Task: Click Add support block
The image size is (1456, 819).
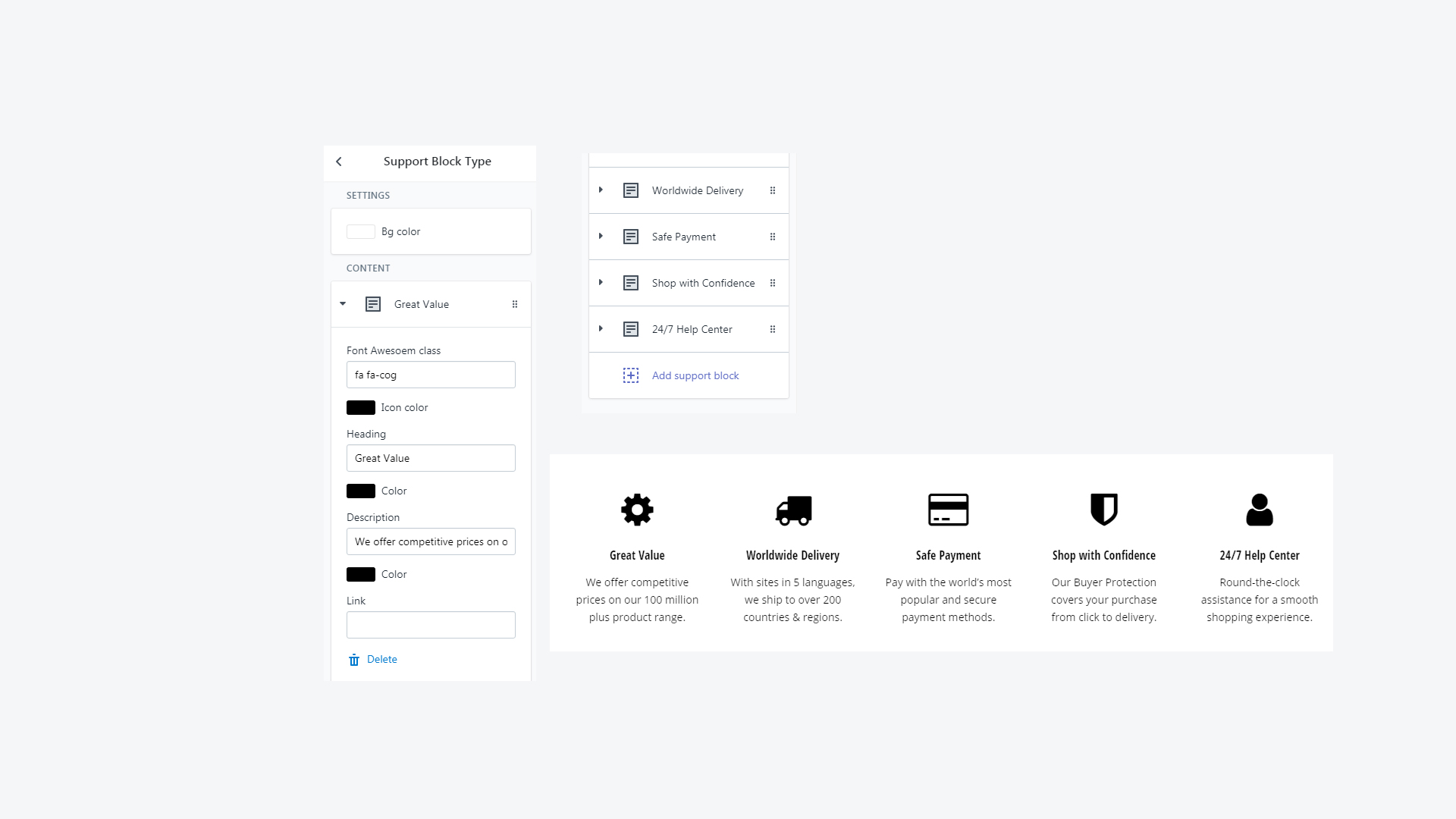Action: click(695, 375)
